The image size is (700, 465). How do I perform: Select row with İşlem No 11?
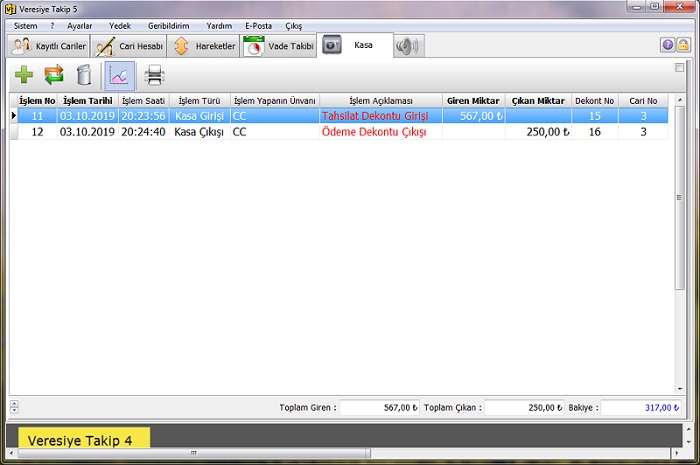tap(343, 116)
